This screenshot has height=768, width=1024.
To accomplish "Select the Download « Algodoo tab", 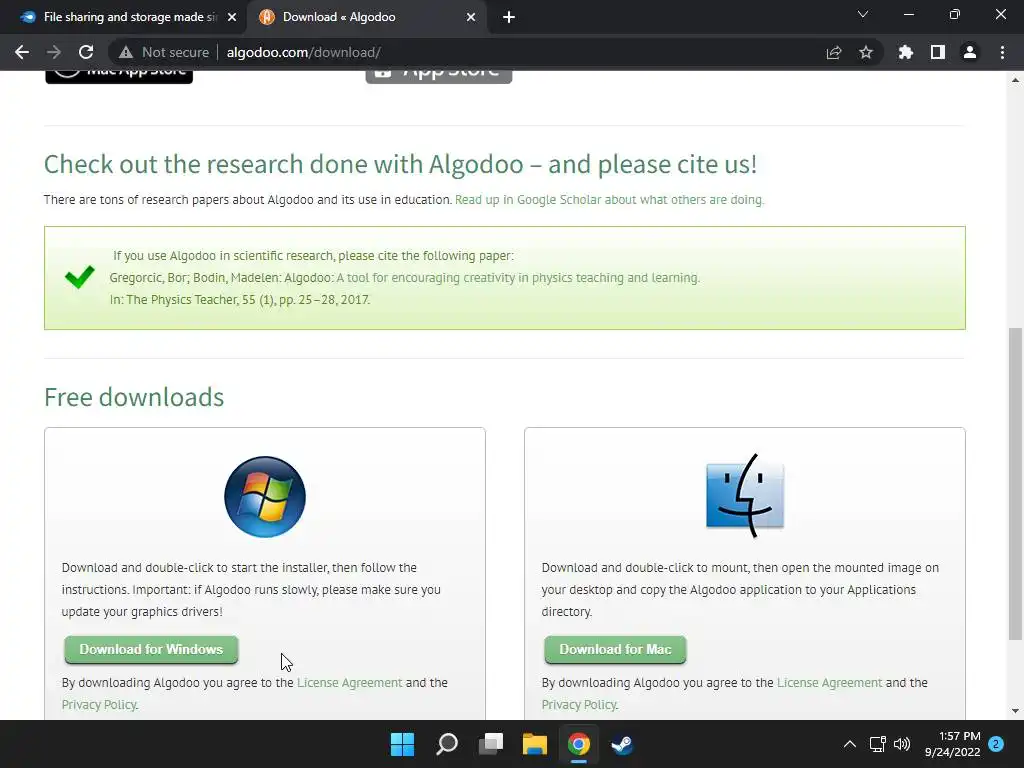I will (366, 17).
